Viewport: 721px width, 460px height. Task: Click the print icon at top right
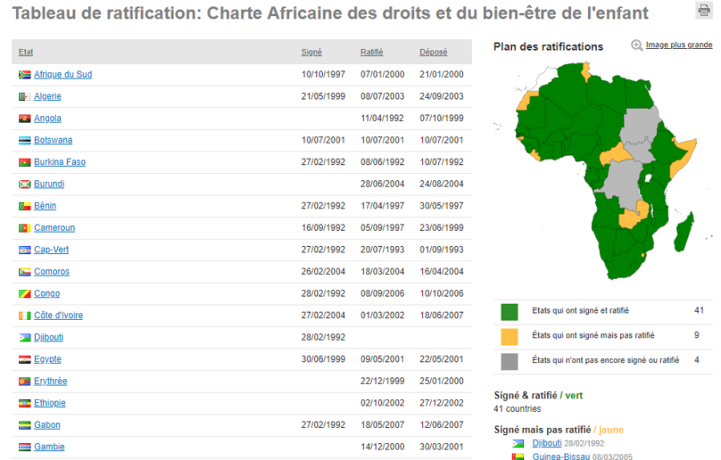704,10
